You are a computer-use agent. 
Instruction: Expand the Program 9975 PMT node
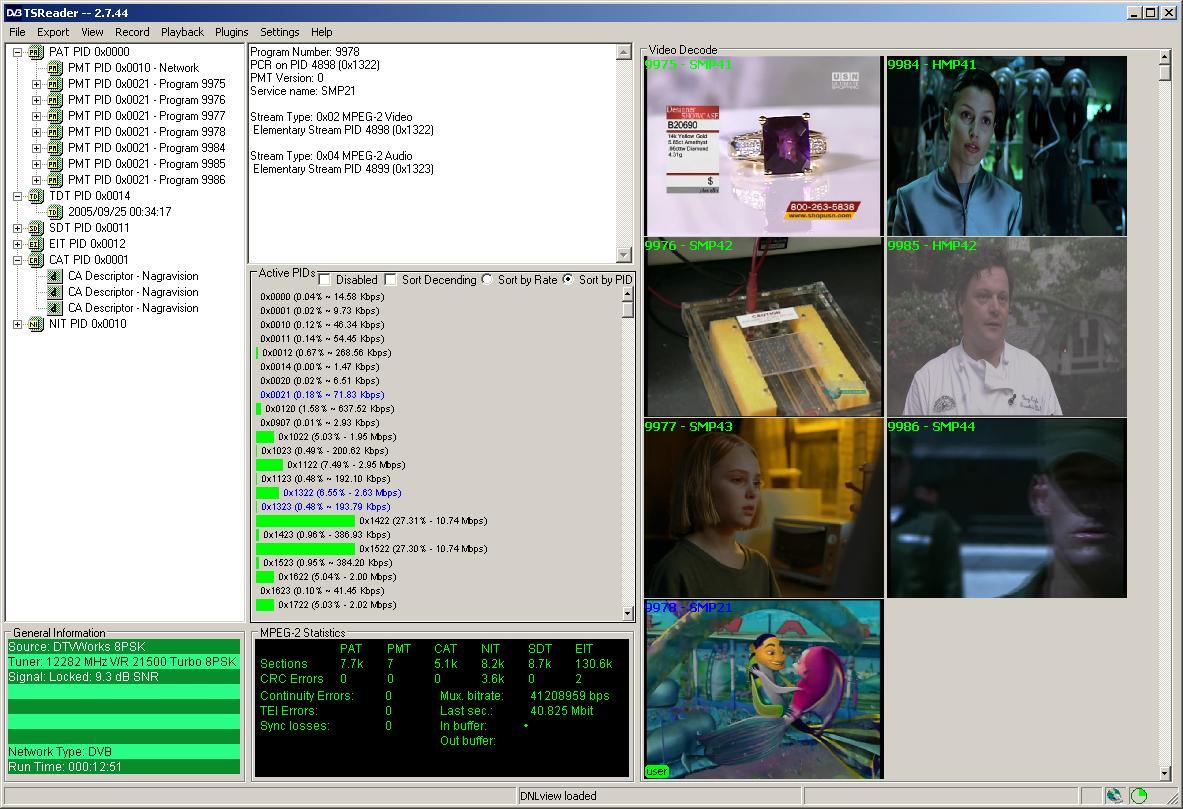coord(36,85)
